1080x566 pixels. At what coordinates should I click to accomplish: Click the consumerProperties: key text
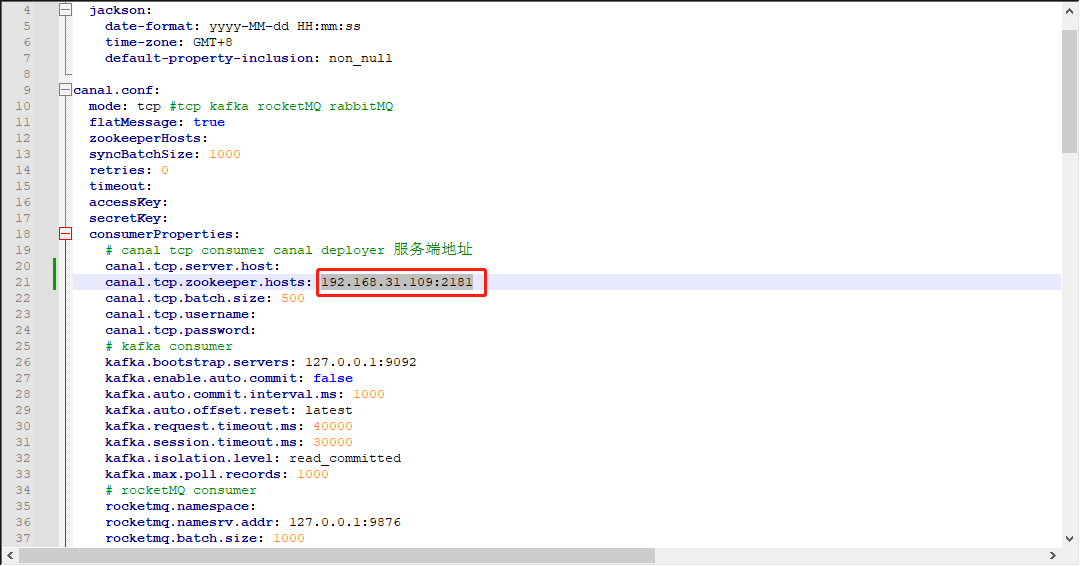pos(164,234)
